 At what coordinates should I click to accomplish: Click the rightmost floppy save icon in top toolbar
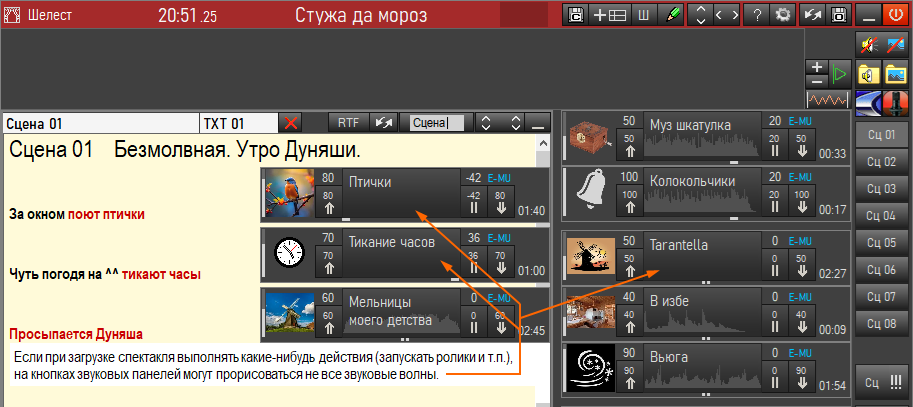click(838, 15)
